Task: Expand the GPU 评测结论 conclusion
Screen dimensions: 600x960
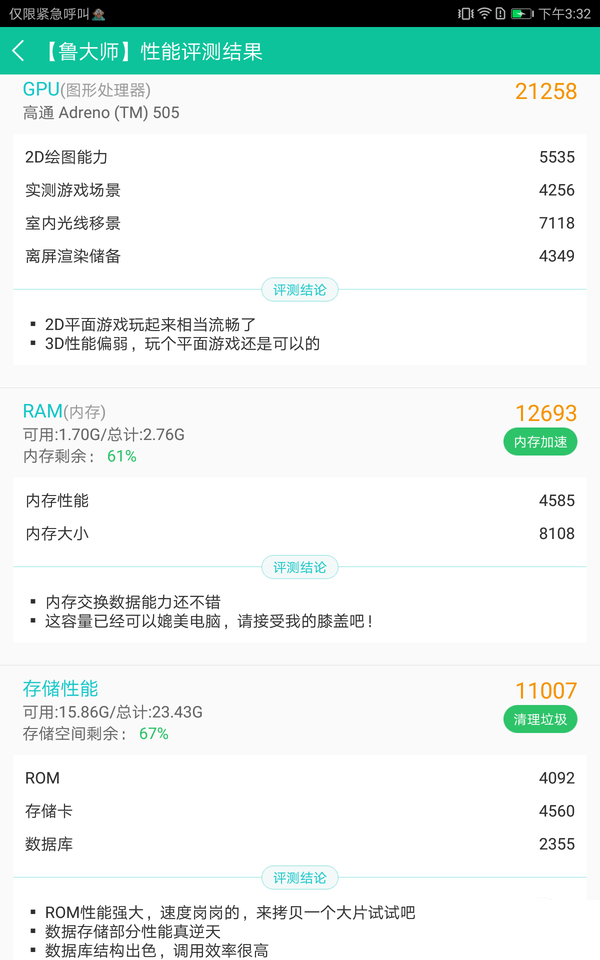Action: pos(299,288)
